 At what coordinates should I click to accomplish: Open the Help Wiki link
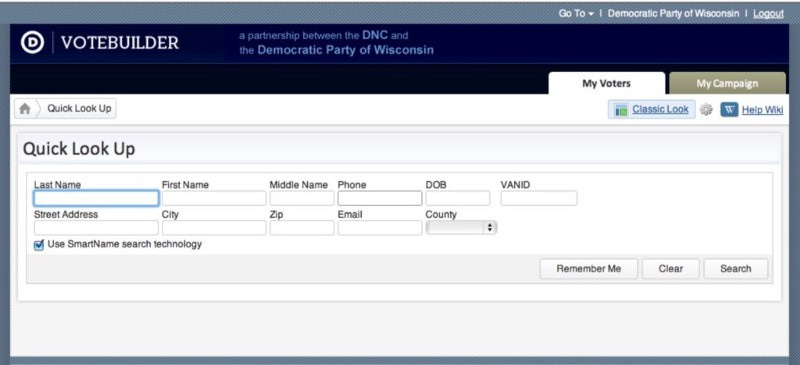click(x=762, y=109)
